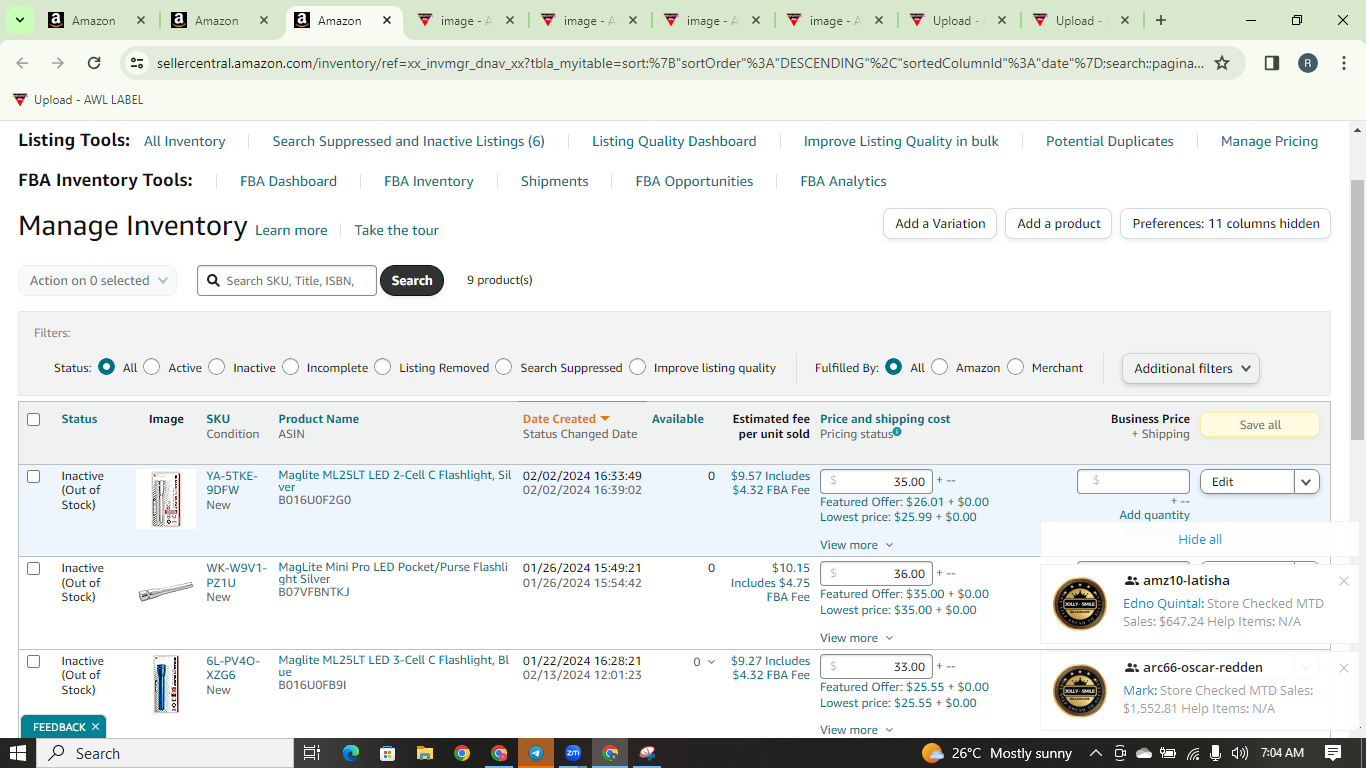The image size is (1366, 768).
Task: Open the Shipments tool
Action: 555,181
